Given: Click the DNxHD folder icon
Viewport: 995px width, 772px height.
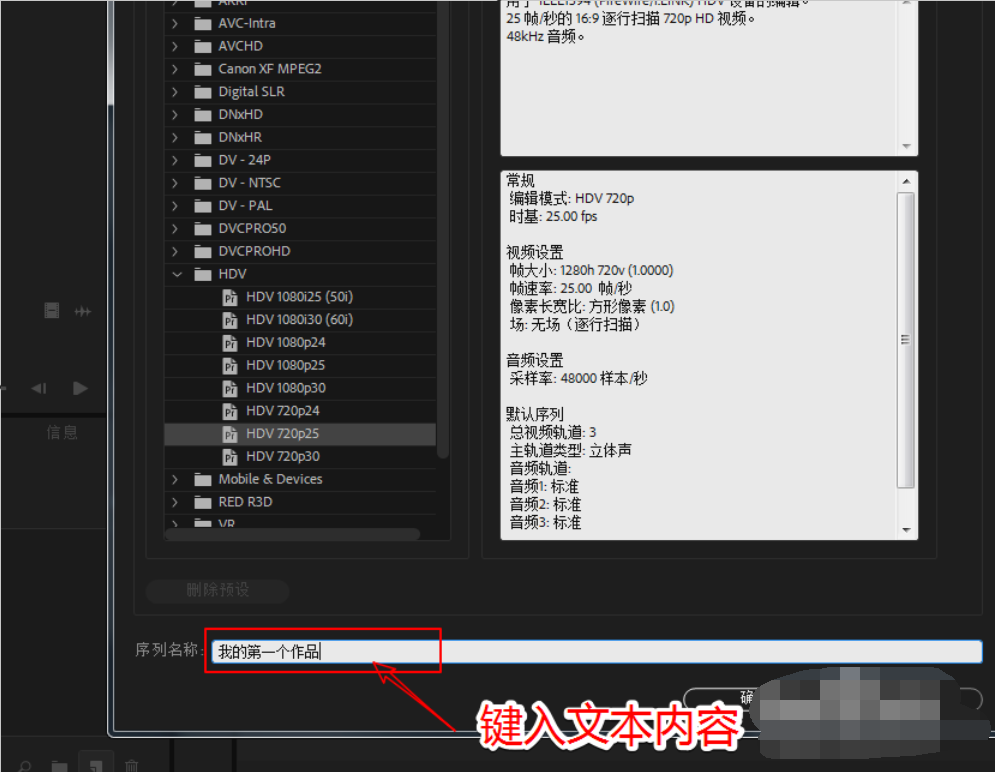Looking at the screenshot, I should point(202,115).
